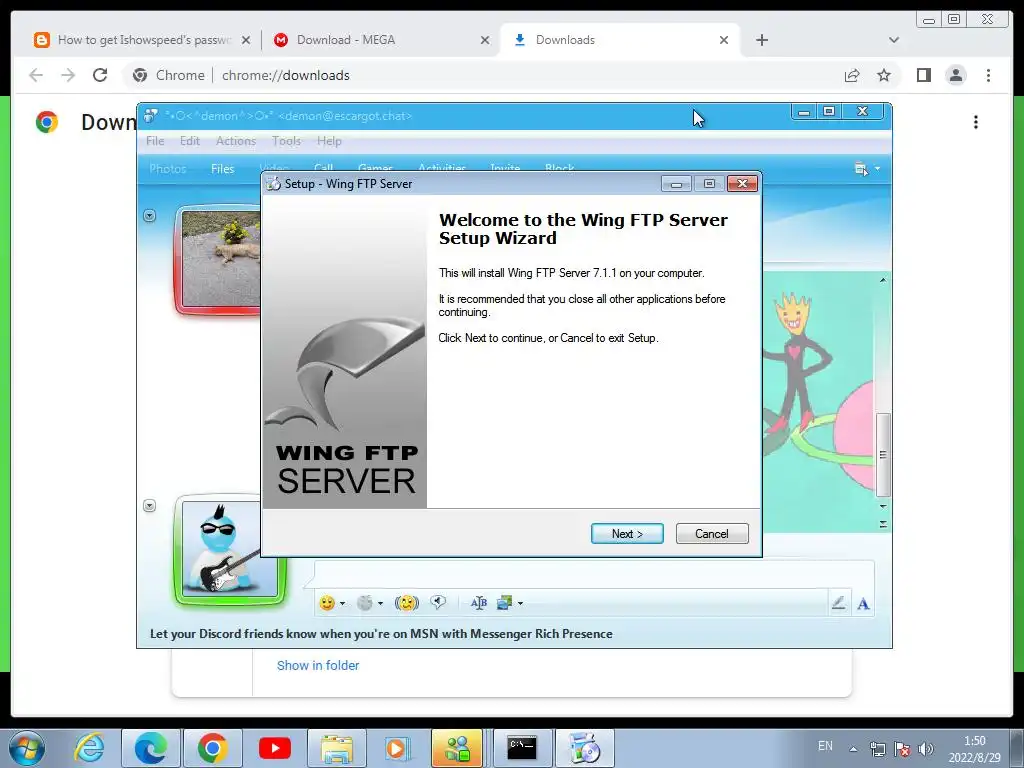The width and height of the screenshot is (1024, 768).
Task: Insert an emoticon with the smiley icon
Action: [x=327, y=603]
